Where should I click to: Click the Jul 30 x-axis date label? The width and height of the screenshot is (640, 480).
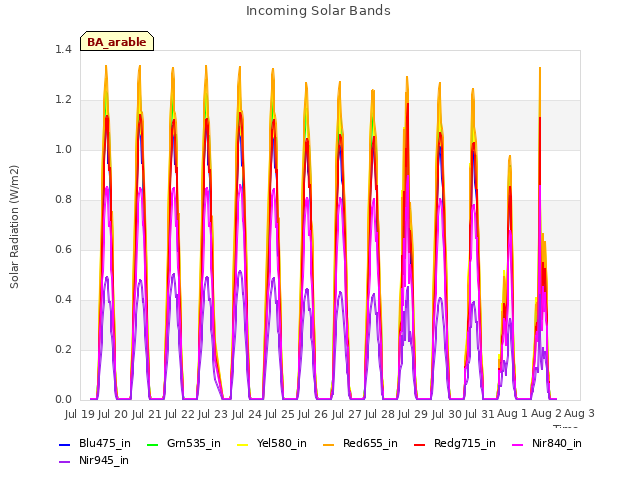447,414
